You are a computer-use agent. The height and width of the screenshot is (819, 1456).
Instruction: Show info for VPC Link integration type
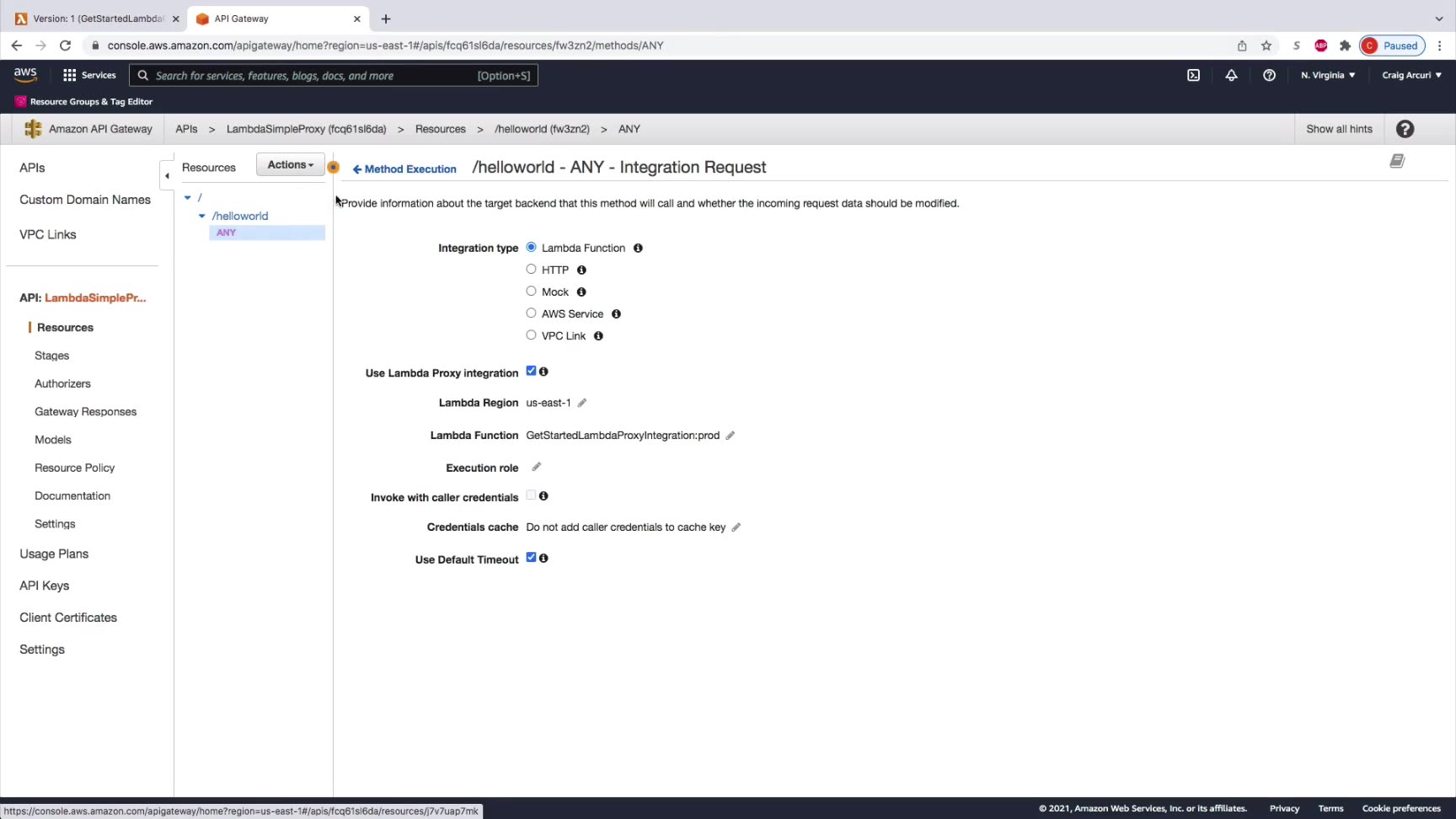point(598,335)
